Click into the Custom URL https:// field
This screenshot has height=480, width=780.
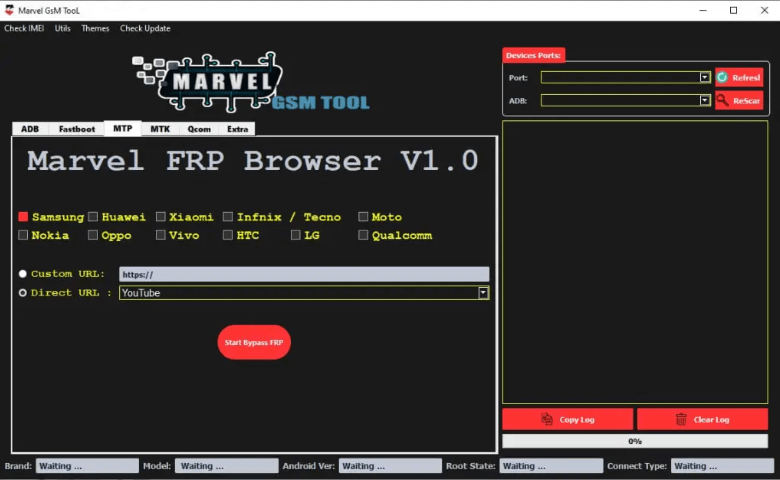(304, 274)
